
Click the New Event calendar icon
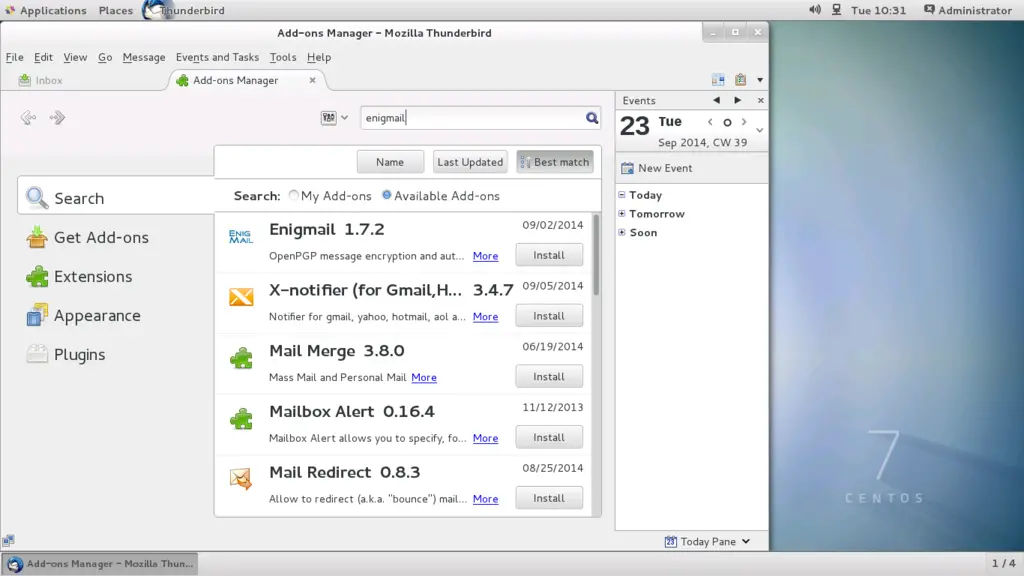[627, 168]
